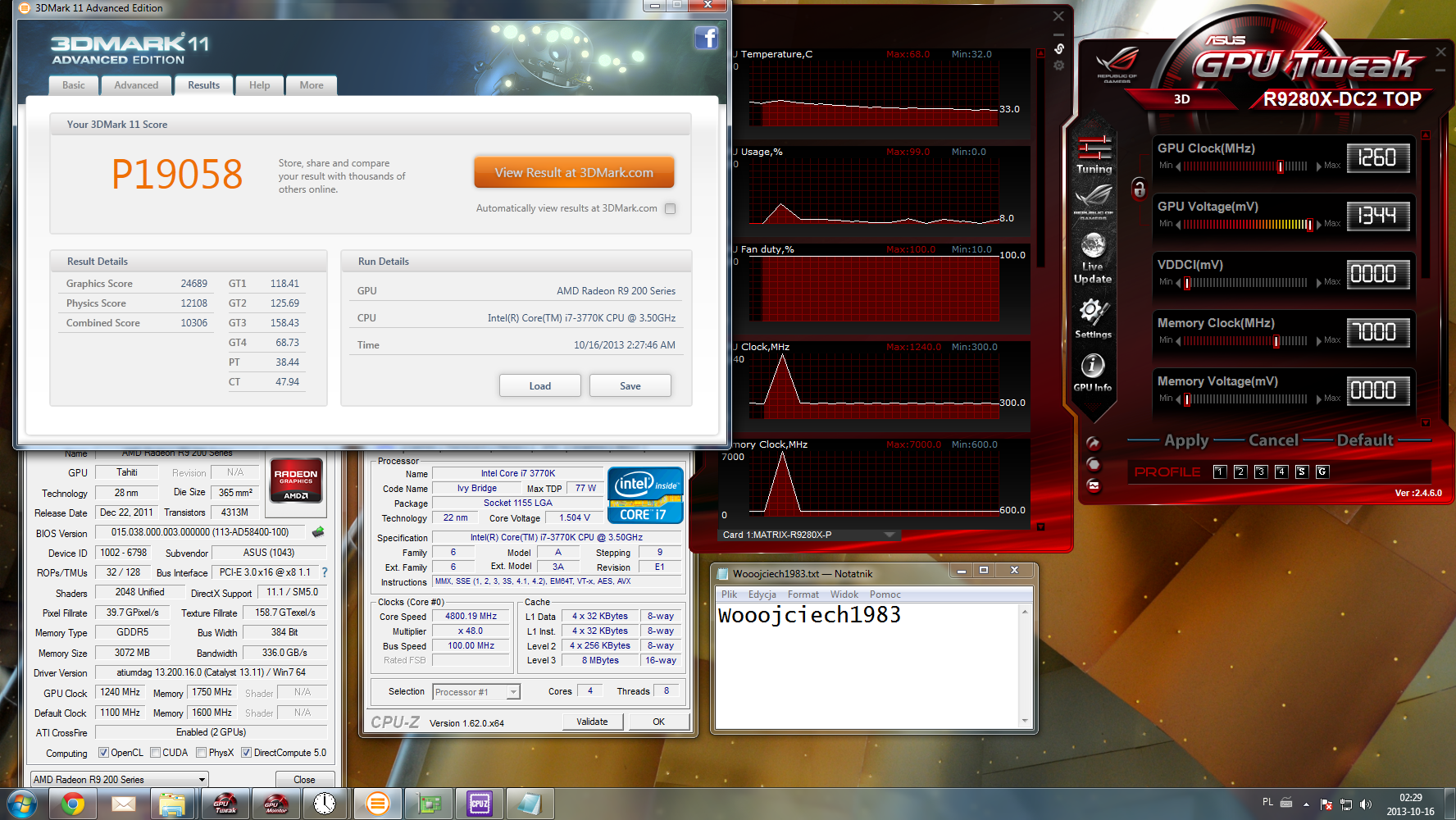Open GPU Info in GPU Tweak
Viewport: 1456px width, 820px height.
click(1092, 372)
